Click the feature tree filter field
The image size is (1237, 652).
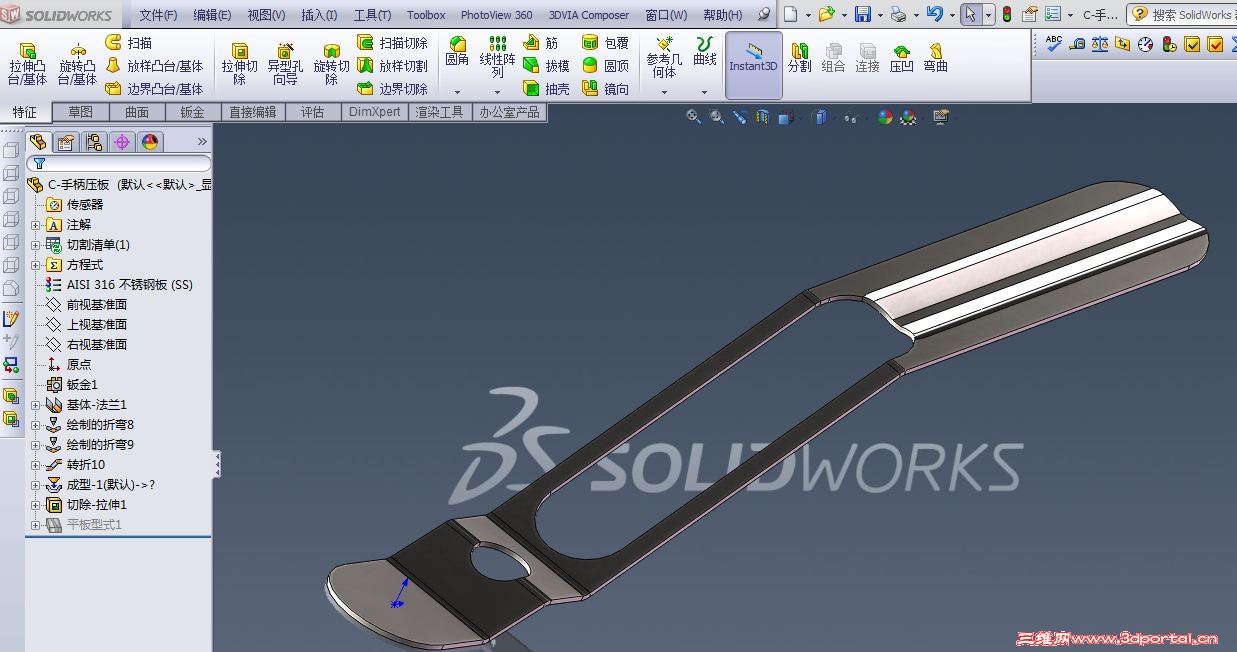coord(119,163)
